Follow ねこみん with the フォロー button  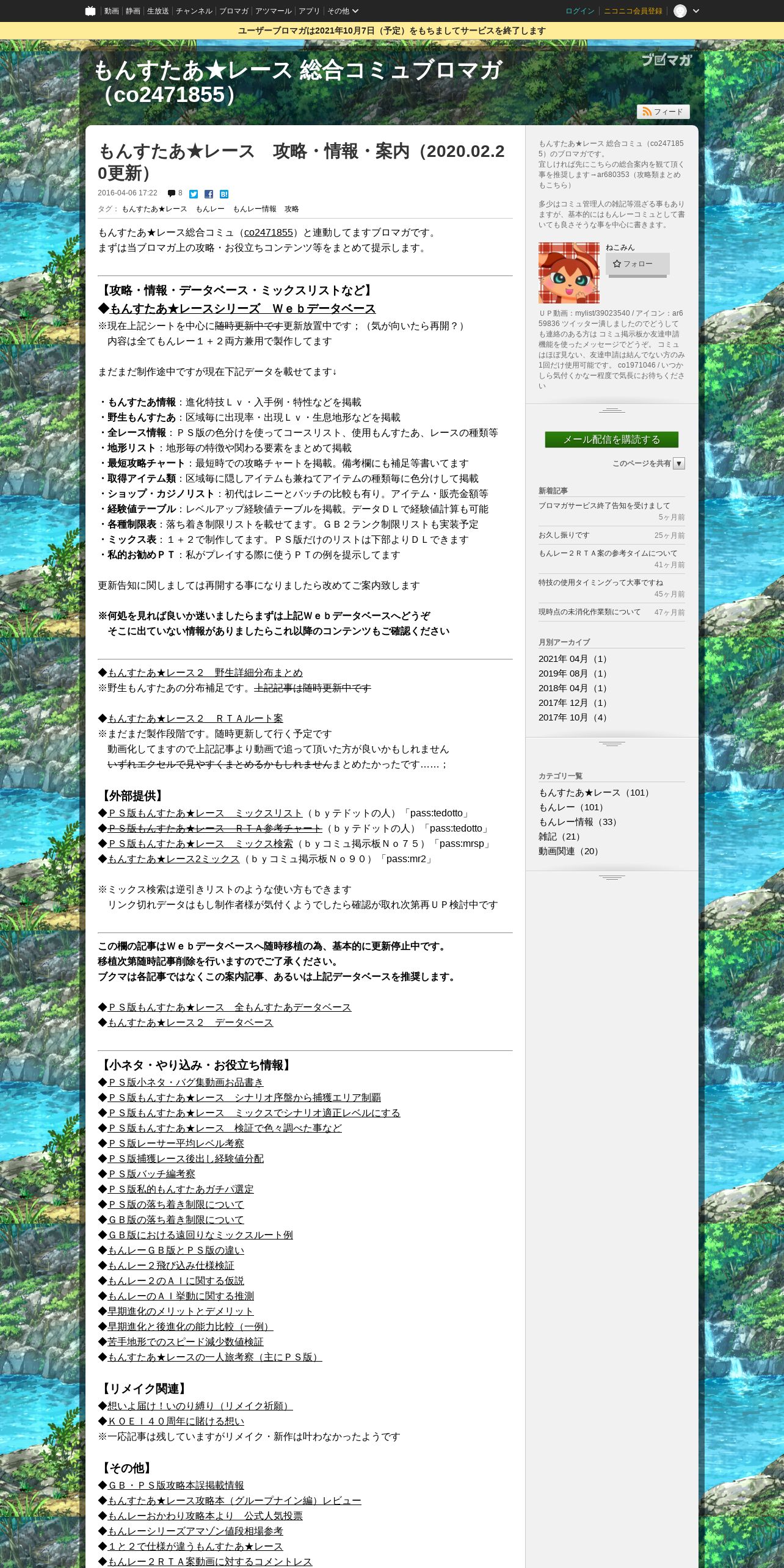click(637, 264)
